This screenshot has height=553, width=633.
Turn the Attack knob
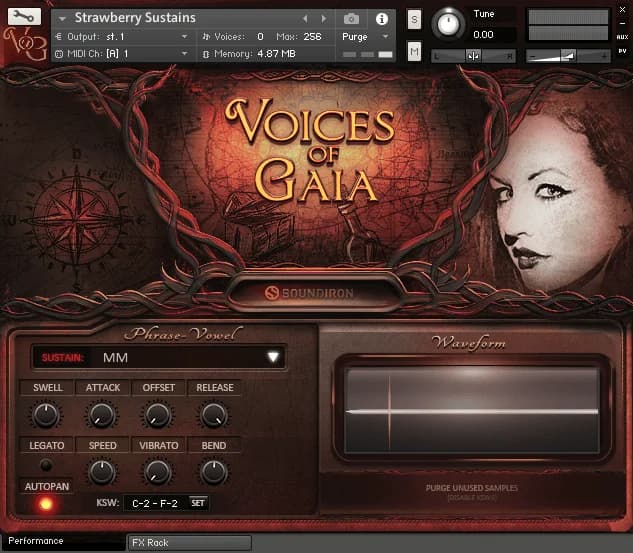click(101, 415)
